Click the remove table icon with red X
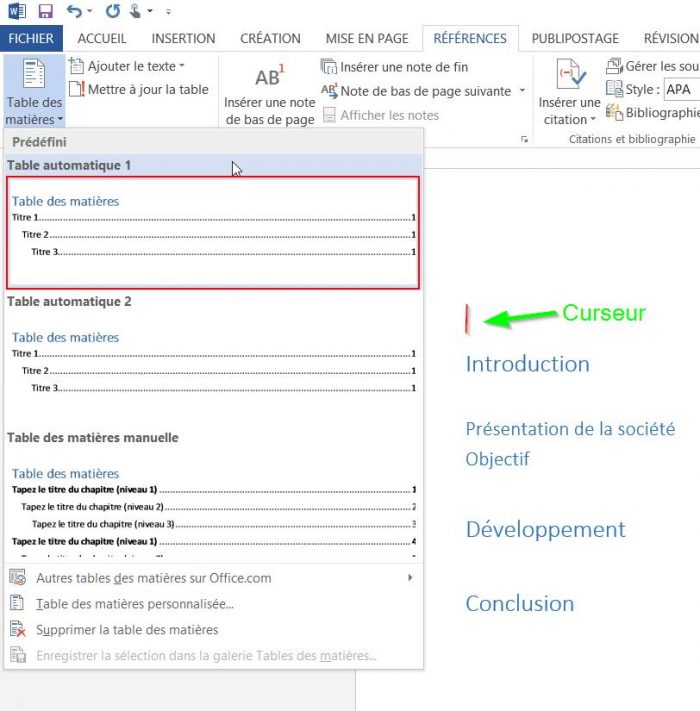This screenshot has width=700, height=711. (x=18, y=629)
